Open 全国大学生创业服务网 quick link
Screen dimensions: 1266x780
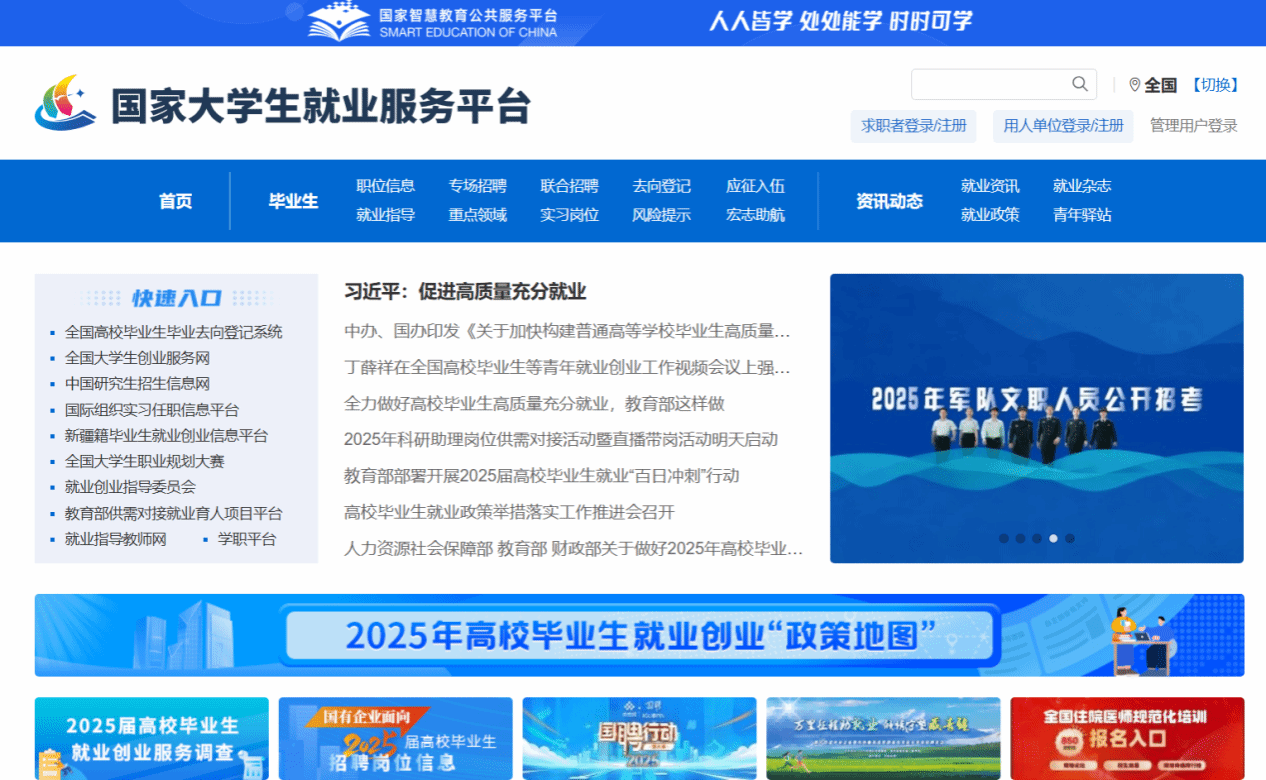[138, 358]
